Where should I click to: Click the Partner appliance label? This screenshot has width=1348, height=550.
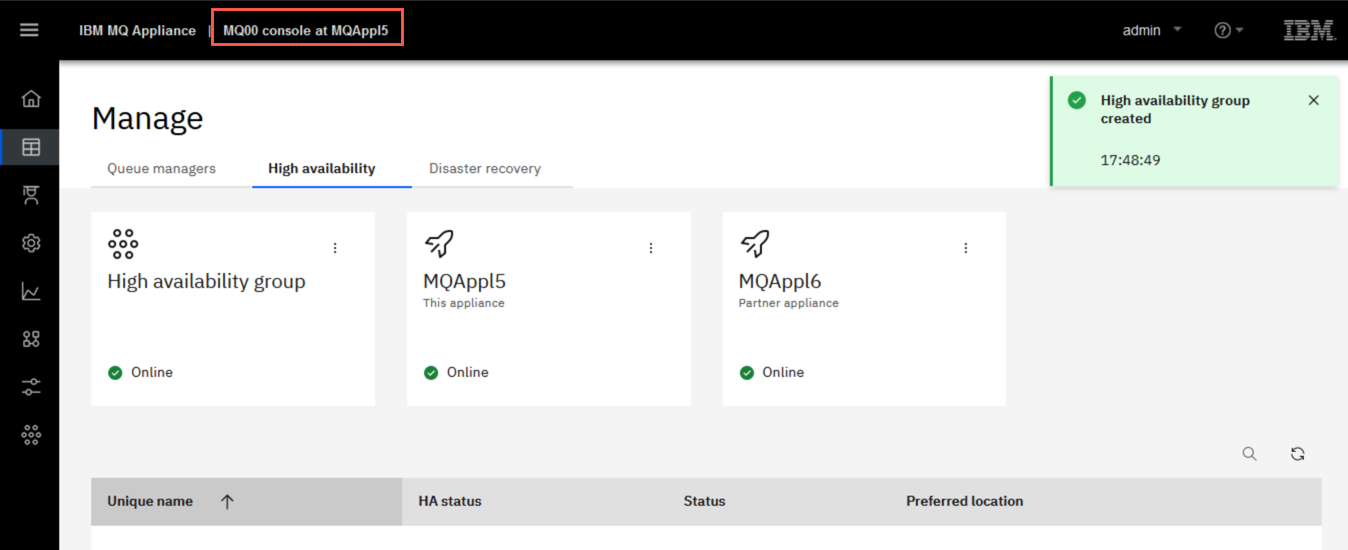(789, 303)
